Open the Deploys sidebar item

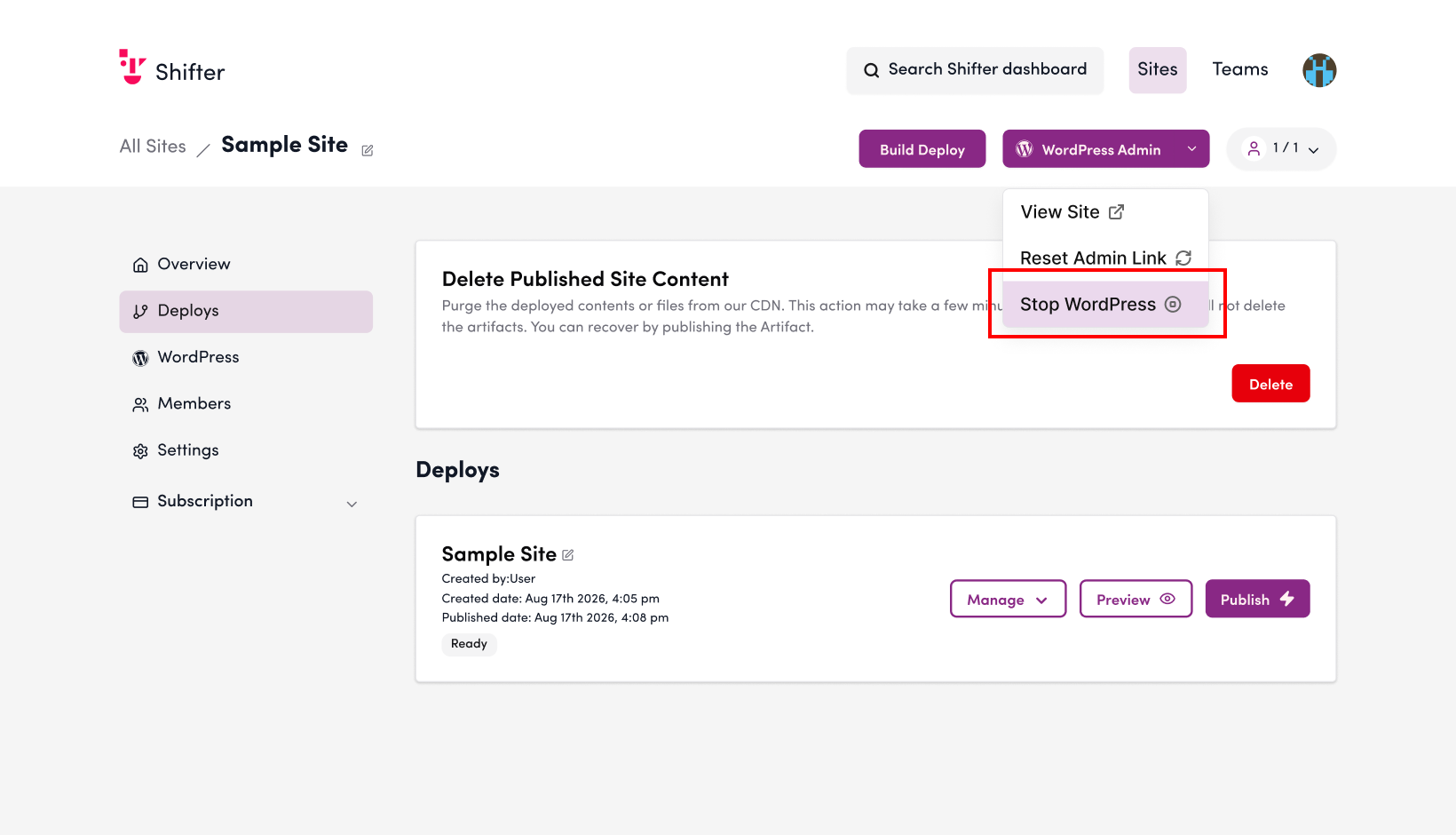click(246, 311)
